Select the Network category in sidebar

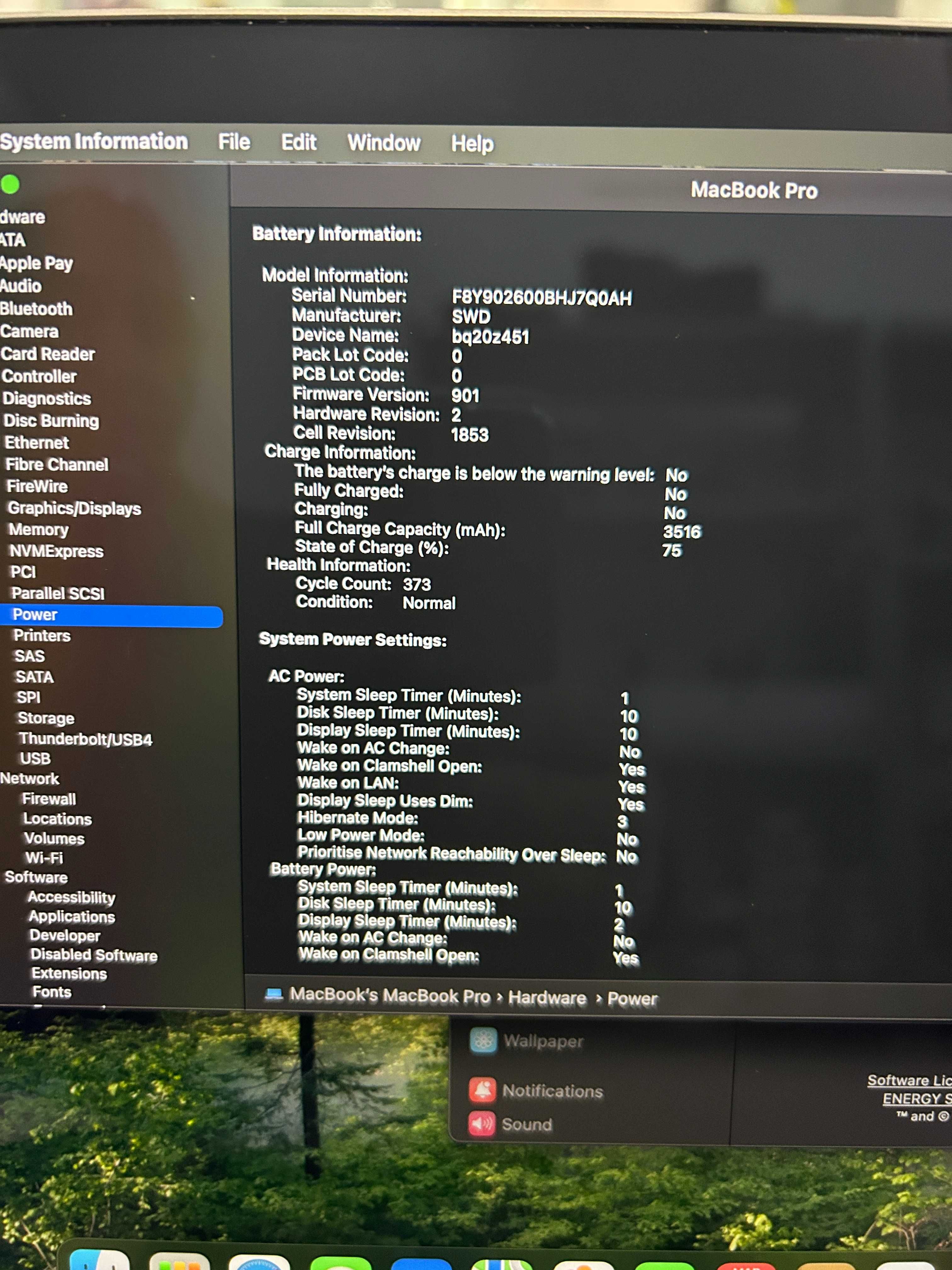[x=30, y=779]
